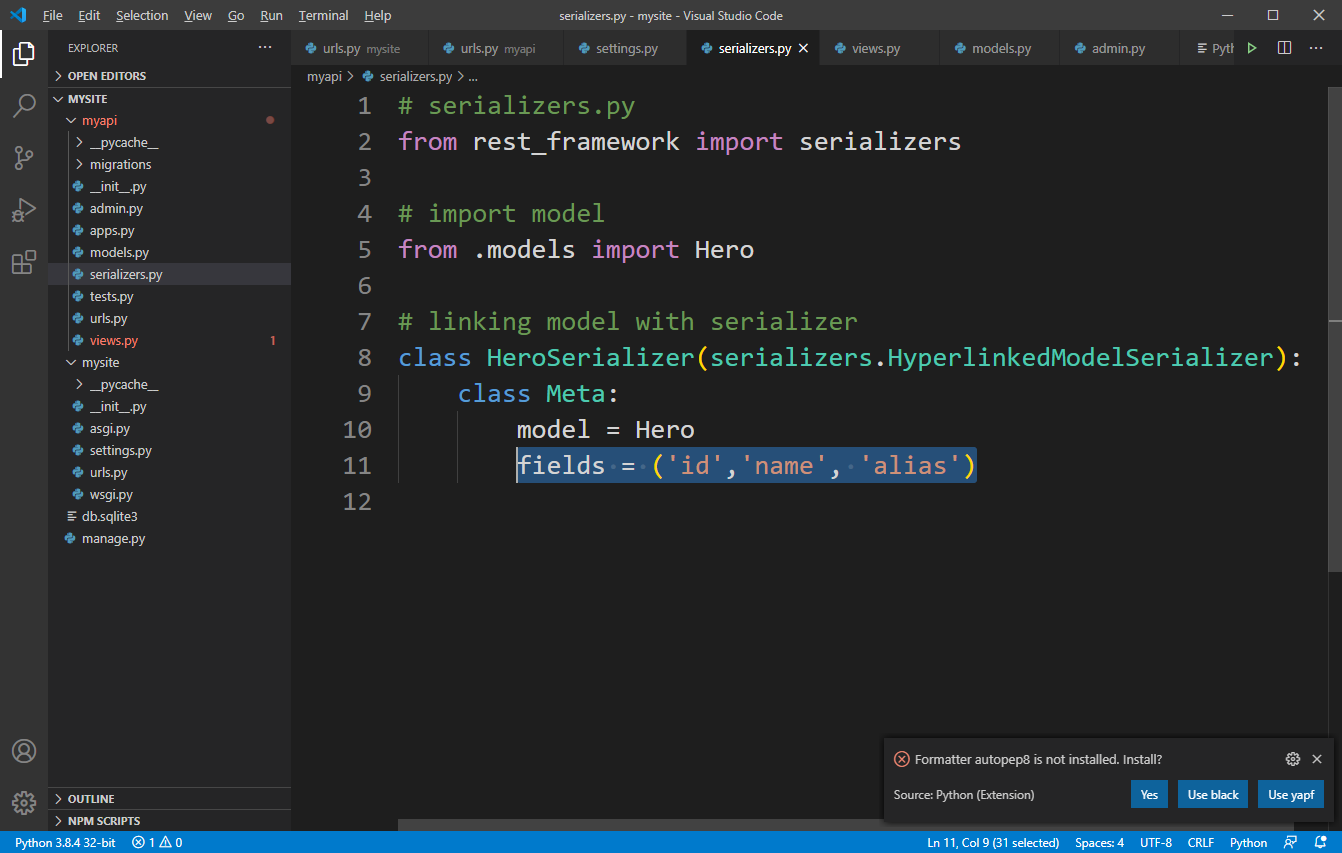Change line endings via CRLF
The image size is (1342, 853).
[x=1201, y=842]
